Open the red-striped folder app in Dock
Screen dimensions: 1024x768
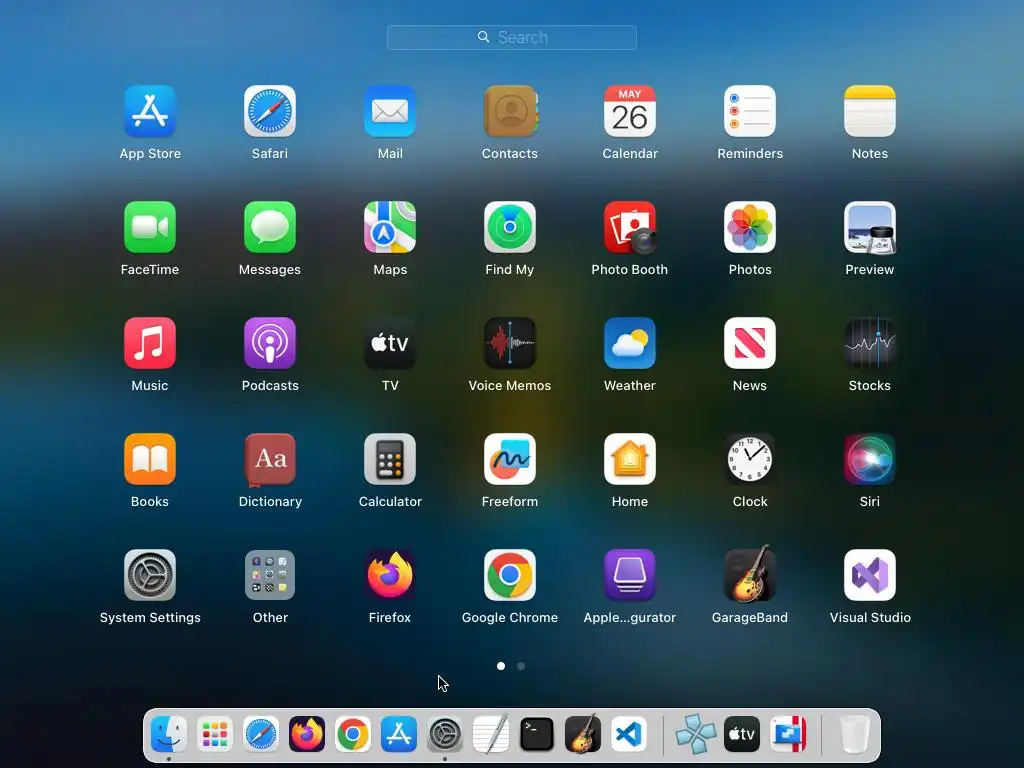pos(788,734)
